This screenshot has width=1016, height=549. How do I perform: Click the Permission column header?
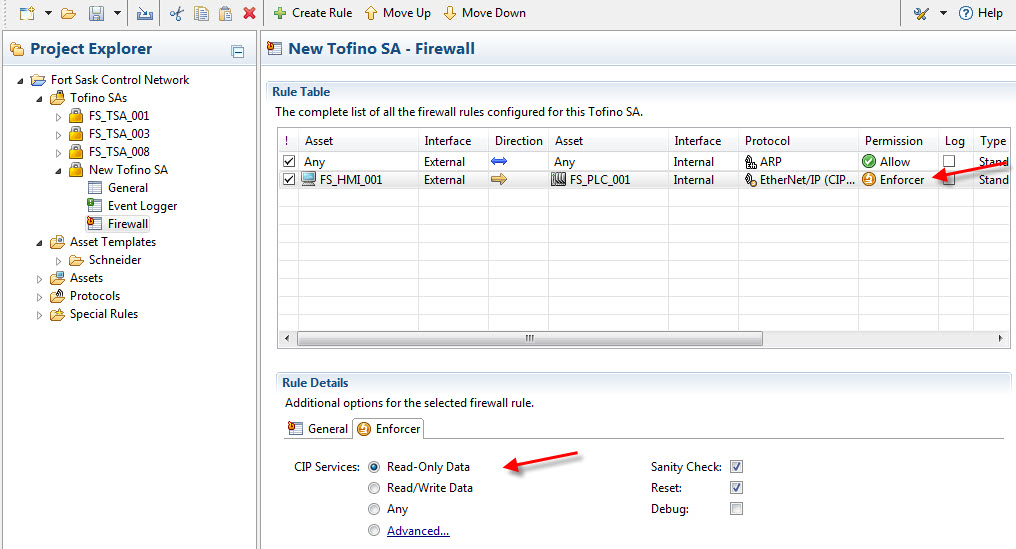pyautogui.click(x=894, y=141)
